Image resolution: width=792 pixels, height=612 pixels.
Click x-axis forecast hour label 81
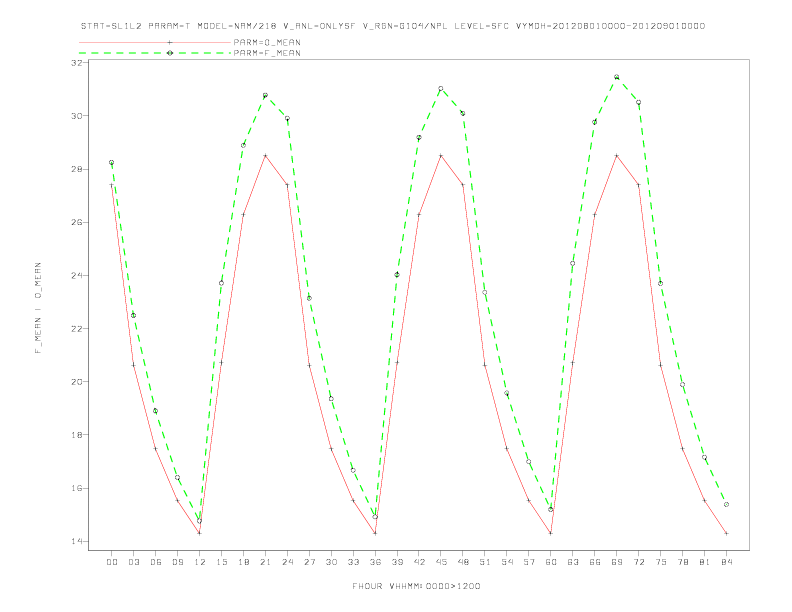coord(705,562)
